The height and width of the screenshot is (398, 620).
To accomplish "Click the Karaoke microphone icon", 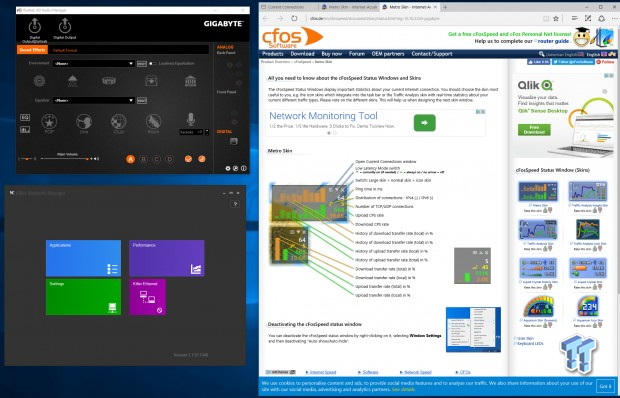I will pos(191,119).
